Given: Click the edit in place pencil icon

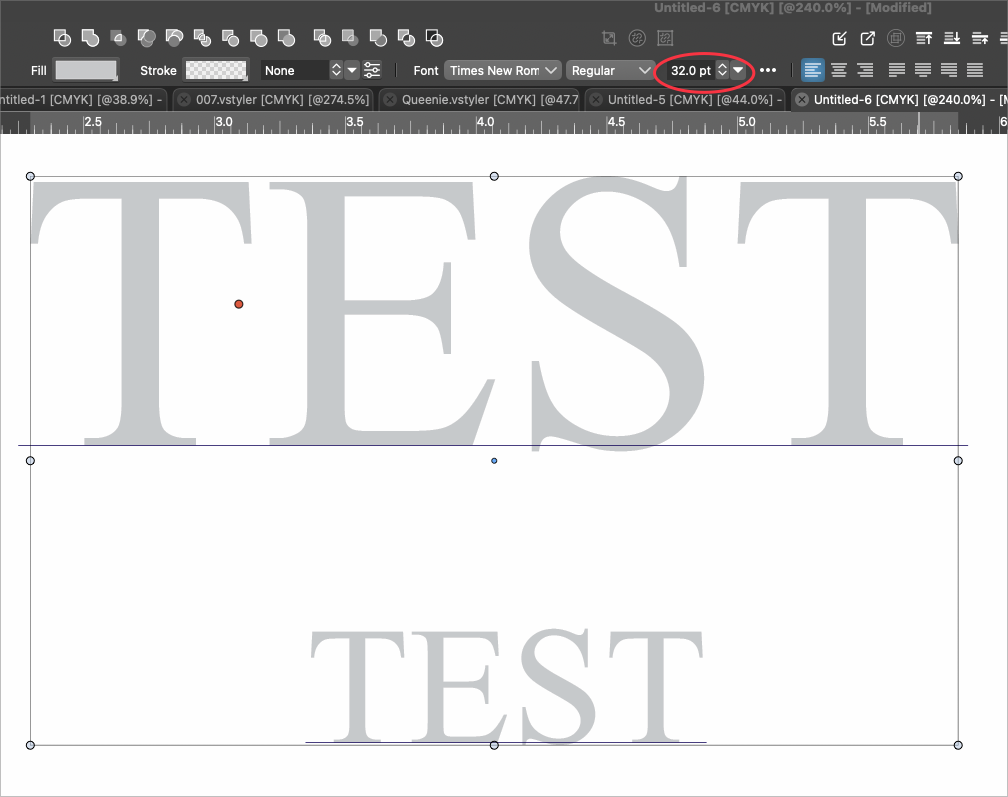Looking at the screenshot, I should point(840,39).
